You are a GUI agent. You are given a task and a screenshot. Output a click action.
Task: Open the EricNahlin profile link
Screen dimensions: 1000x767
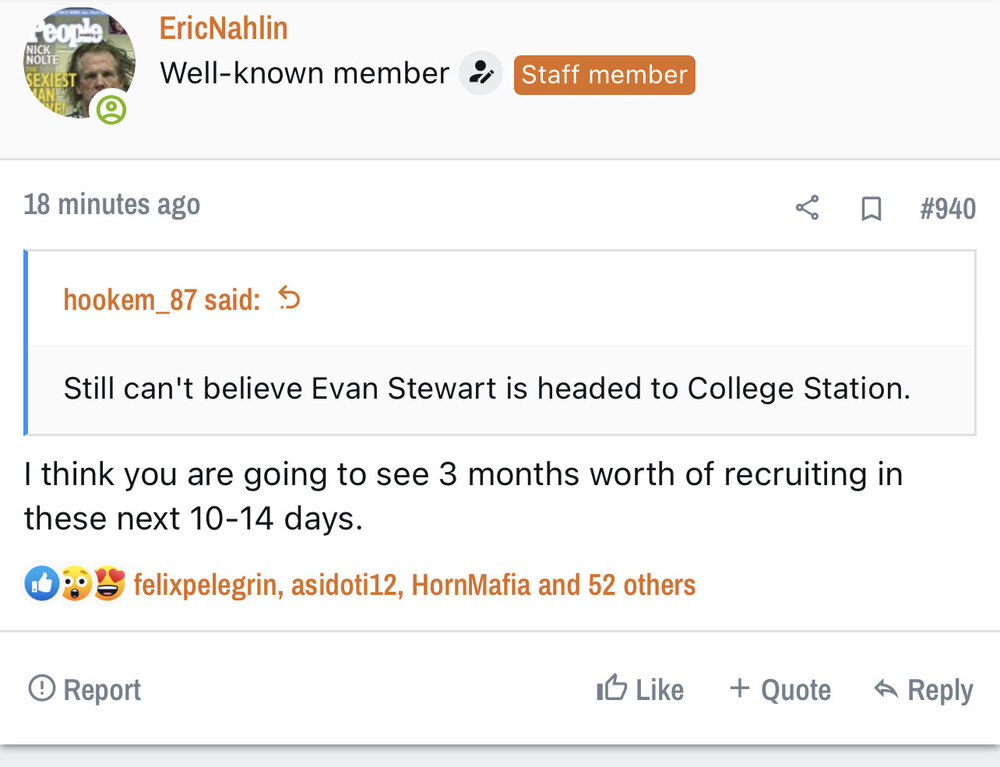click(223, 28)
